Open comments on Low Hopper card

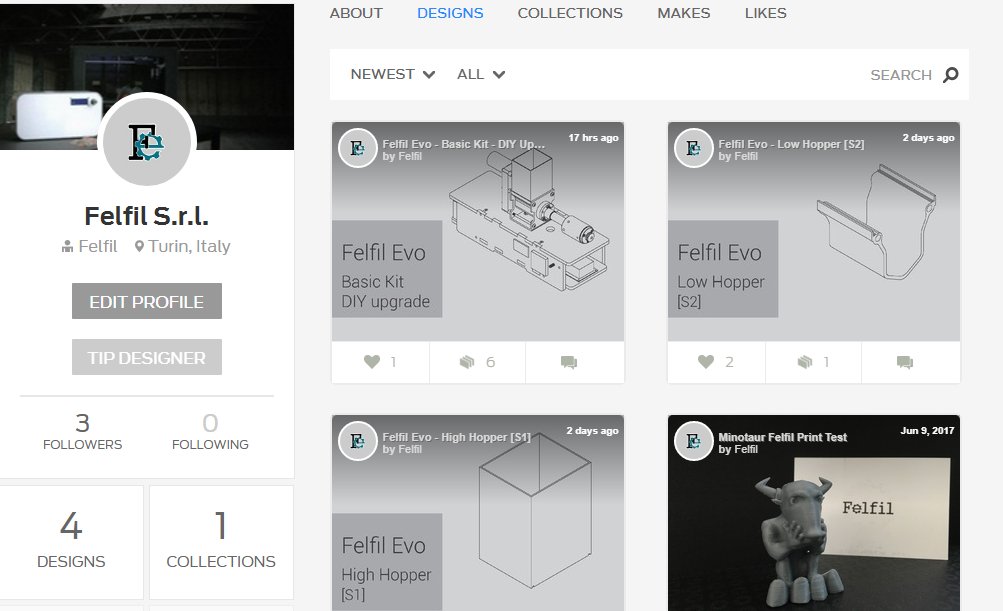(x=904, y=362)
